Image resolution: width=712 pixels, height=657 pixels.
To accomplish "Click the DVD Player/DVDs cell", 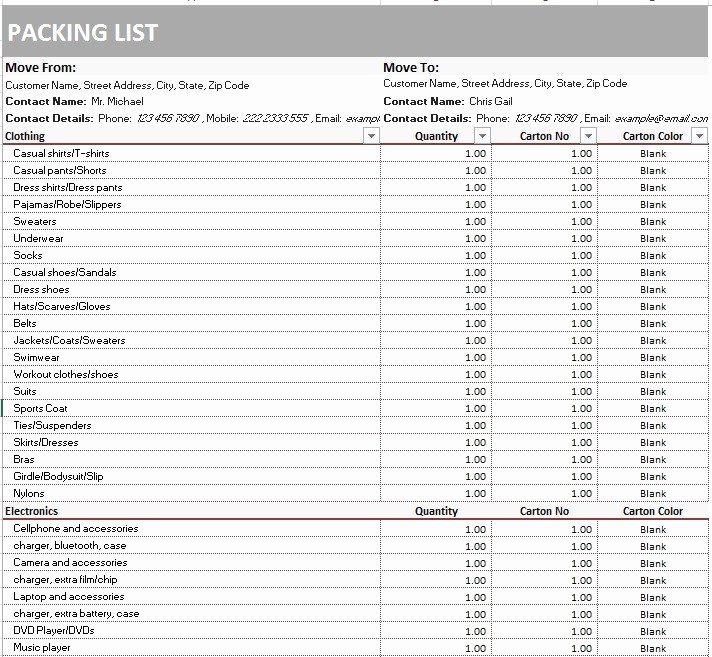I will 192,631.
